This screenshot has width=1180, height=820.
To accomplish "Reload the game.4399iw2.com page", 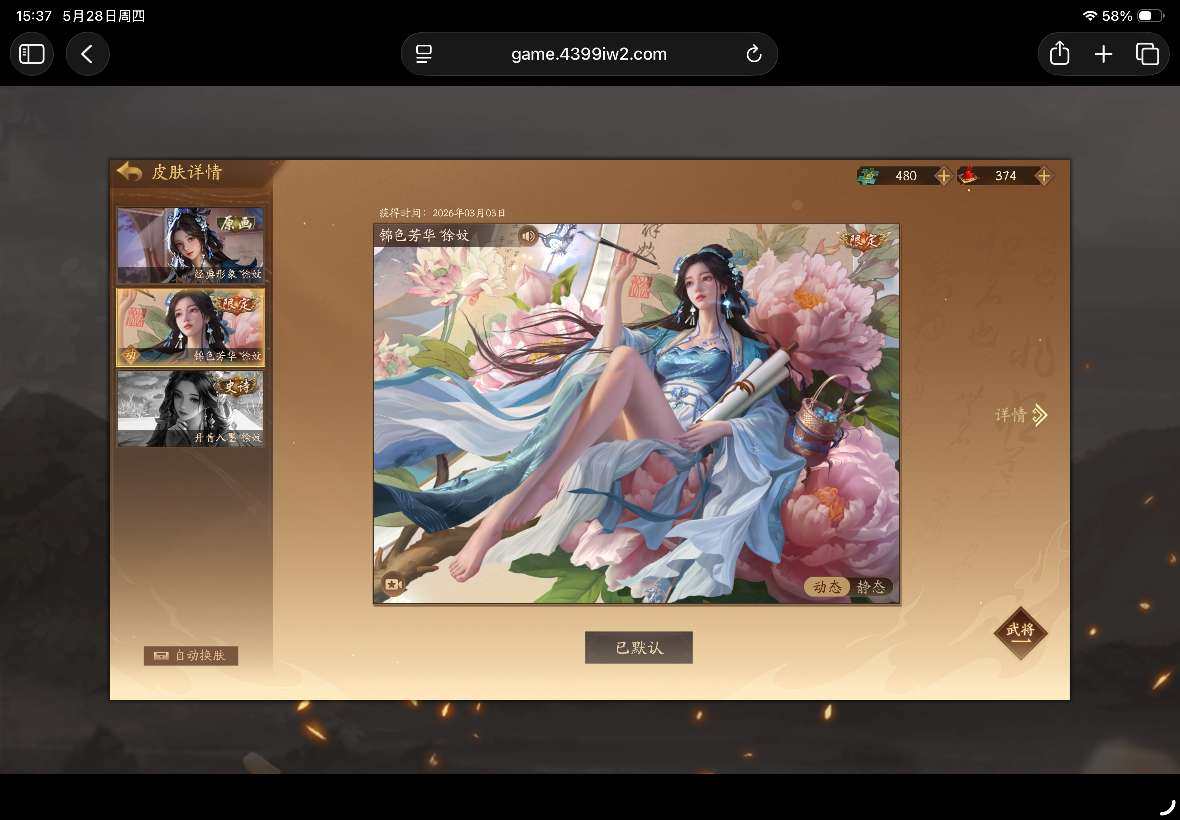I will coord(753,54).
